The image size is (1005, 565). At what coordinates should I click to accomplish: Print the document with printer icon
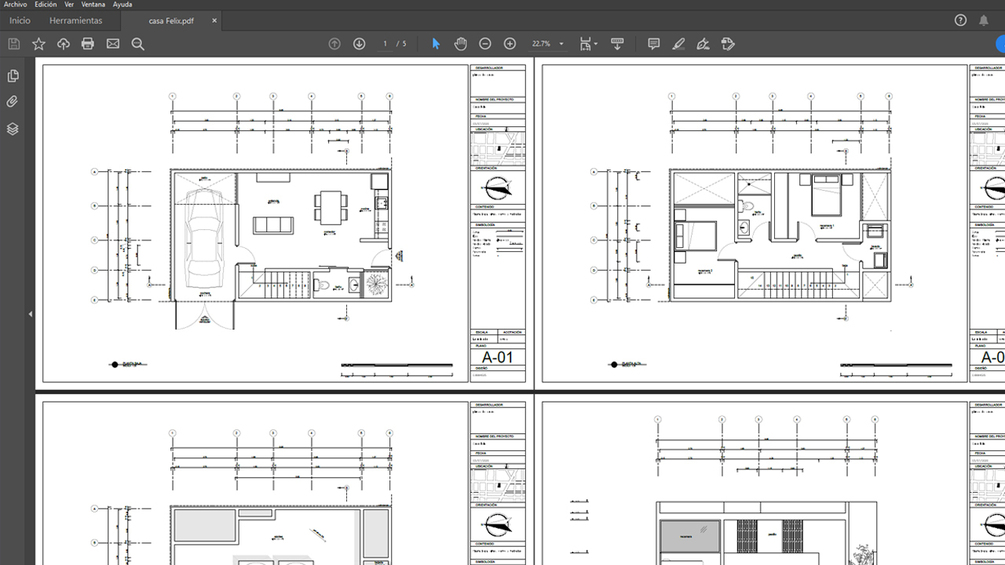coord(88,44)
